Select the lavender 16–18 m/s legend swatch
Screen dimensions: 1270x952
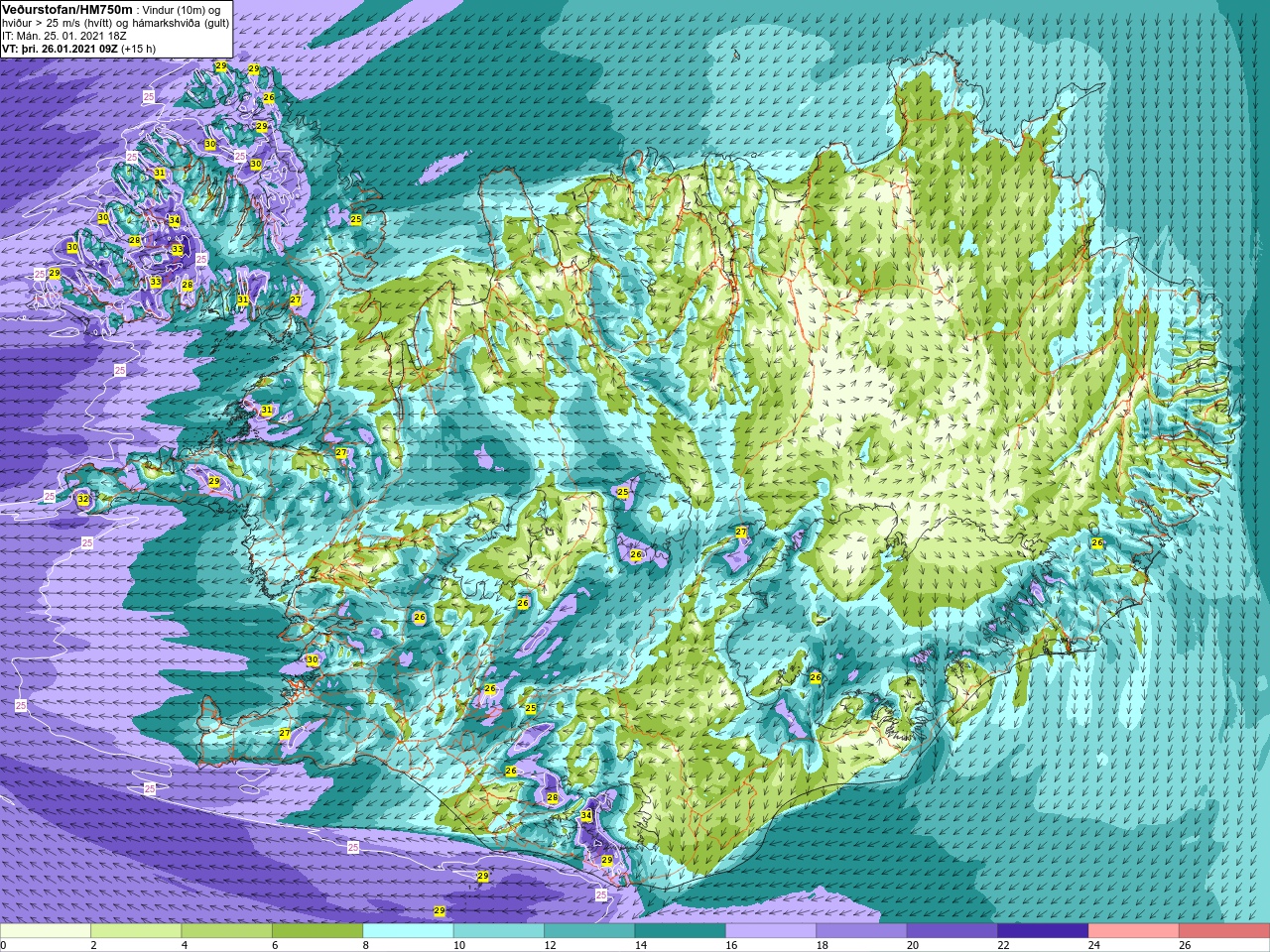pos(771,931)
